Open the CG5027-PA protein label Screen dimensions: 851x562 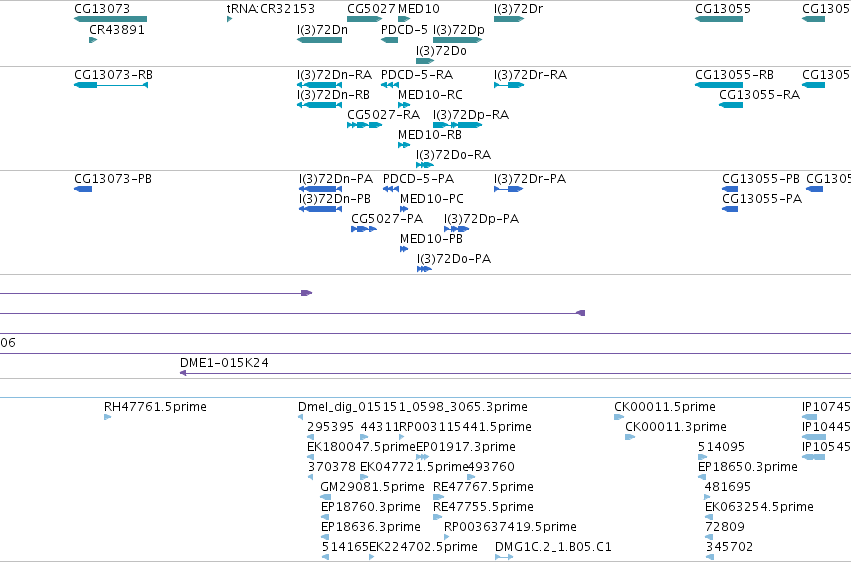pyautogui.click(x=387, y=219)
